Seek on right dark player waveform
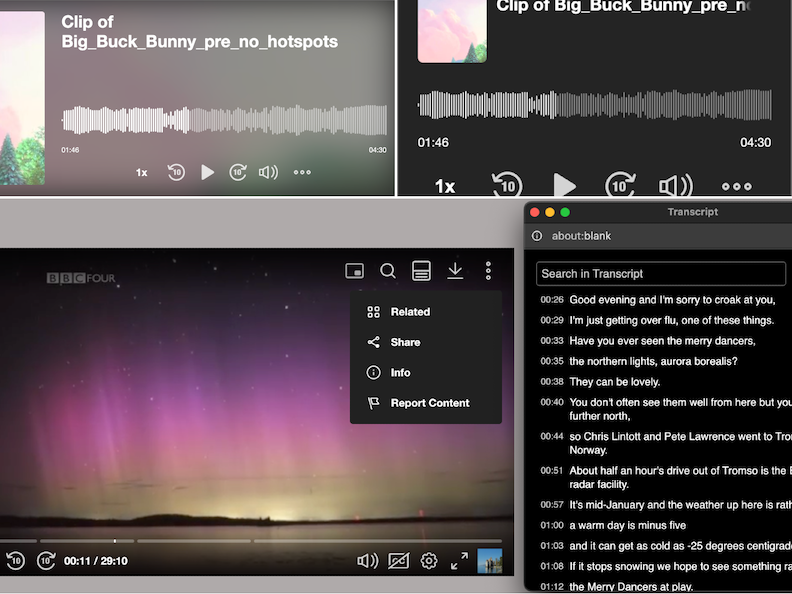This screenshot has width=792, height=594. point(595,105)
